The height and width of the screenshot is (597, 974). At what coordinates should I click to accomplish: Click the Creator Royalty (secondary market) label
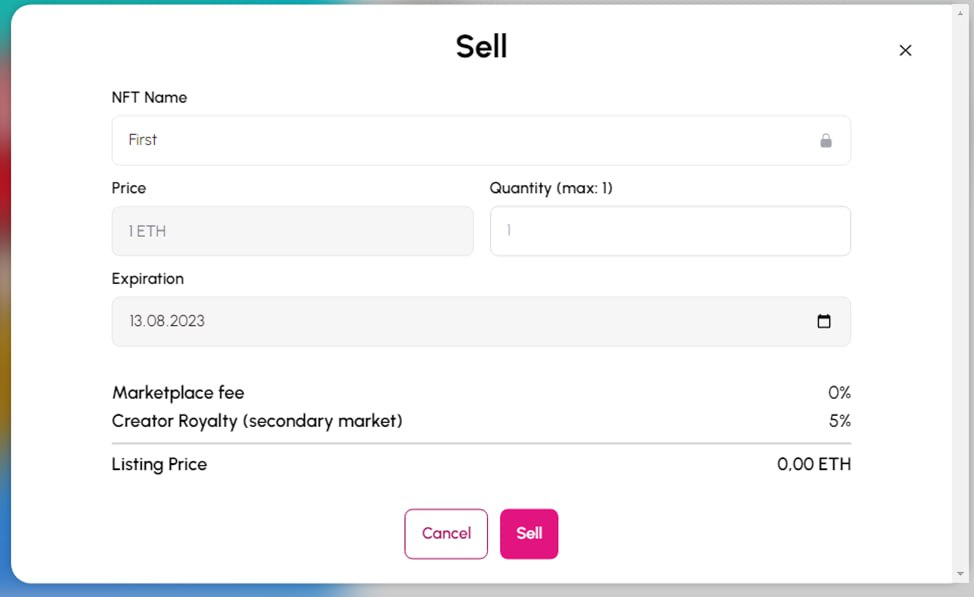pyautogui.click(x=257, y=421)
